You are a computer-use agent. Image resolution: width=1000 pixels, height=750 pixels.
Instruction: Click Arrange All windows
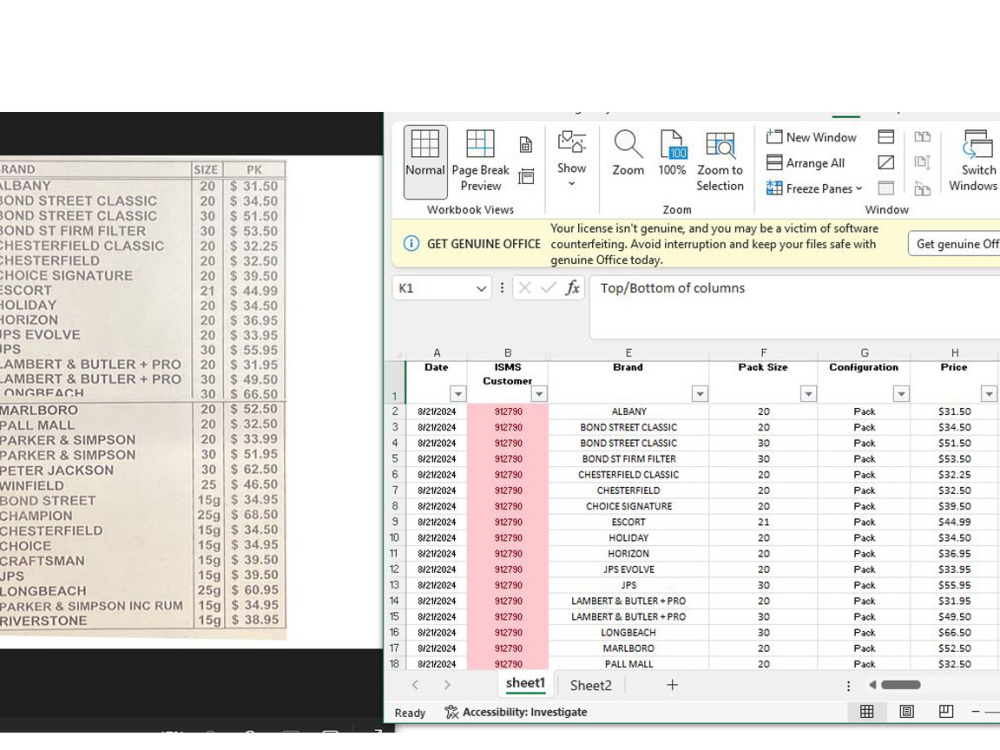tap(805, 163)
